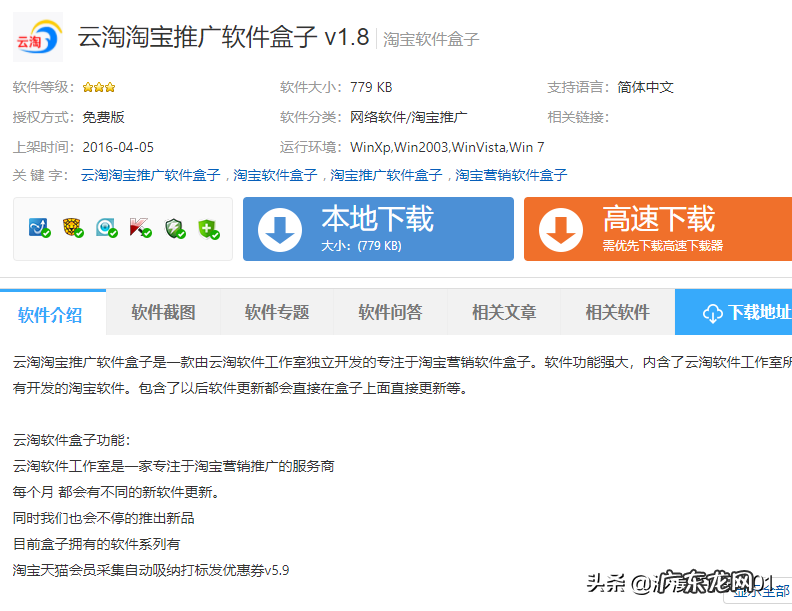Click the title 云淘淘宝推广软件盒子 v1.8
This screenshot has height=611, width=792.
click(x=223, y=37)
